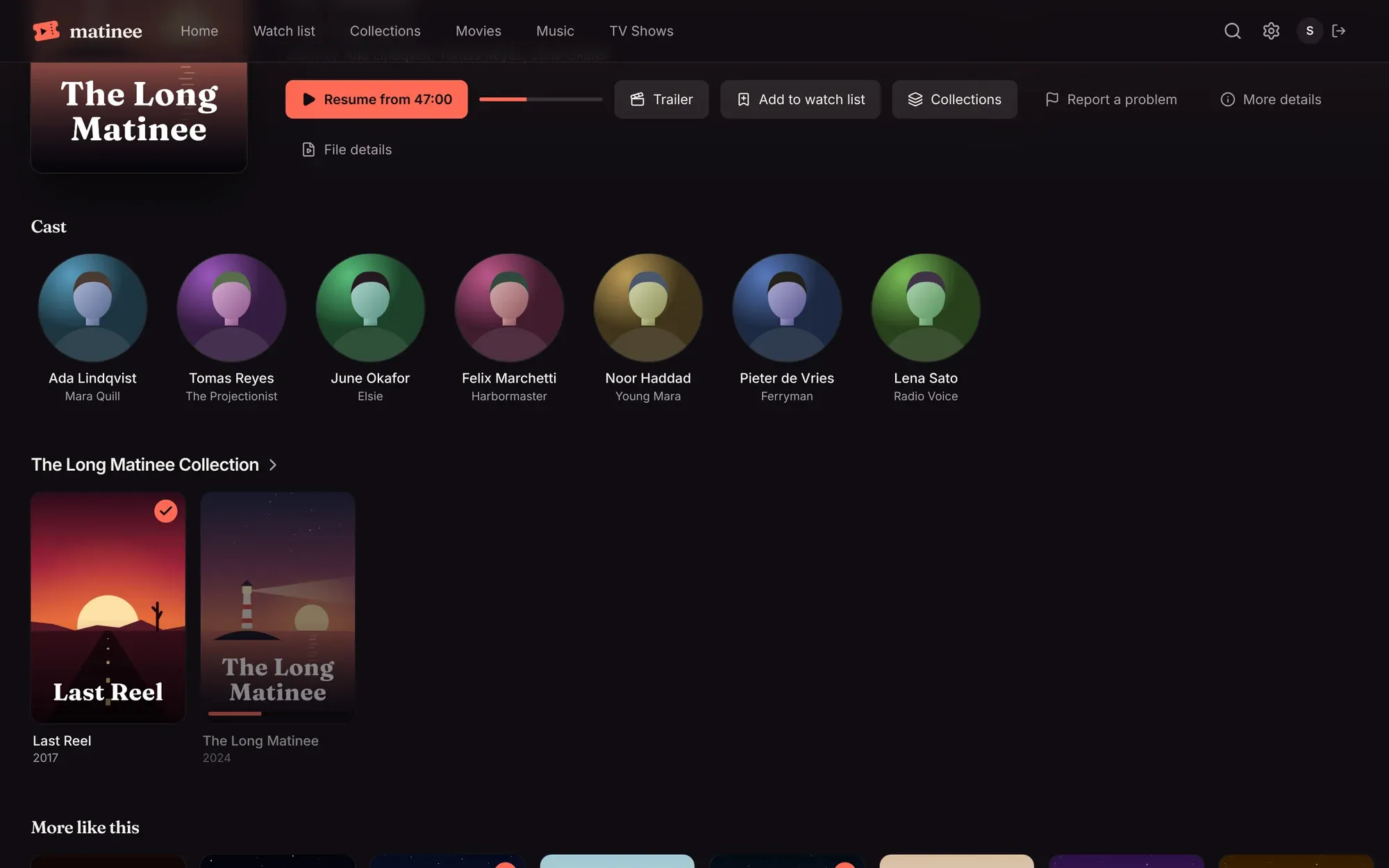The image size is (1389, 868).
Task: Open search with the magnifier icon
Action: tap(1233, 31)
